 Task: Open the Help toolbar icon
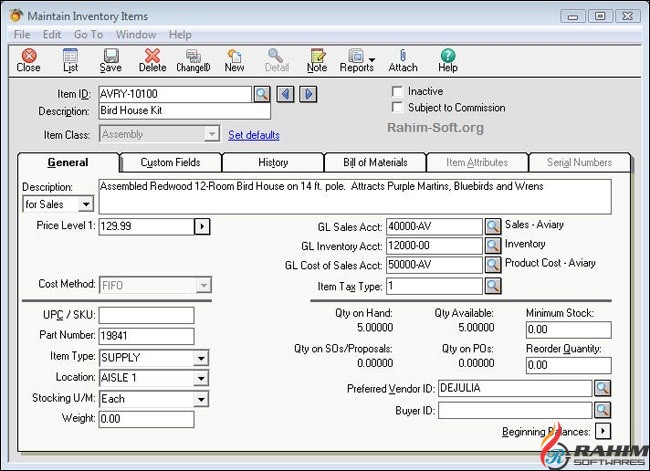coord(448,60)
